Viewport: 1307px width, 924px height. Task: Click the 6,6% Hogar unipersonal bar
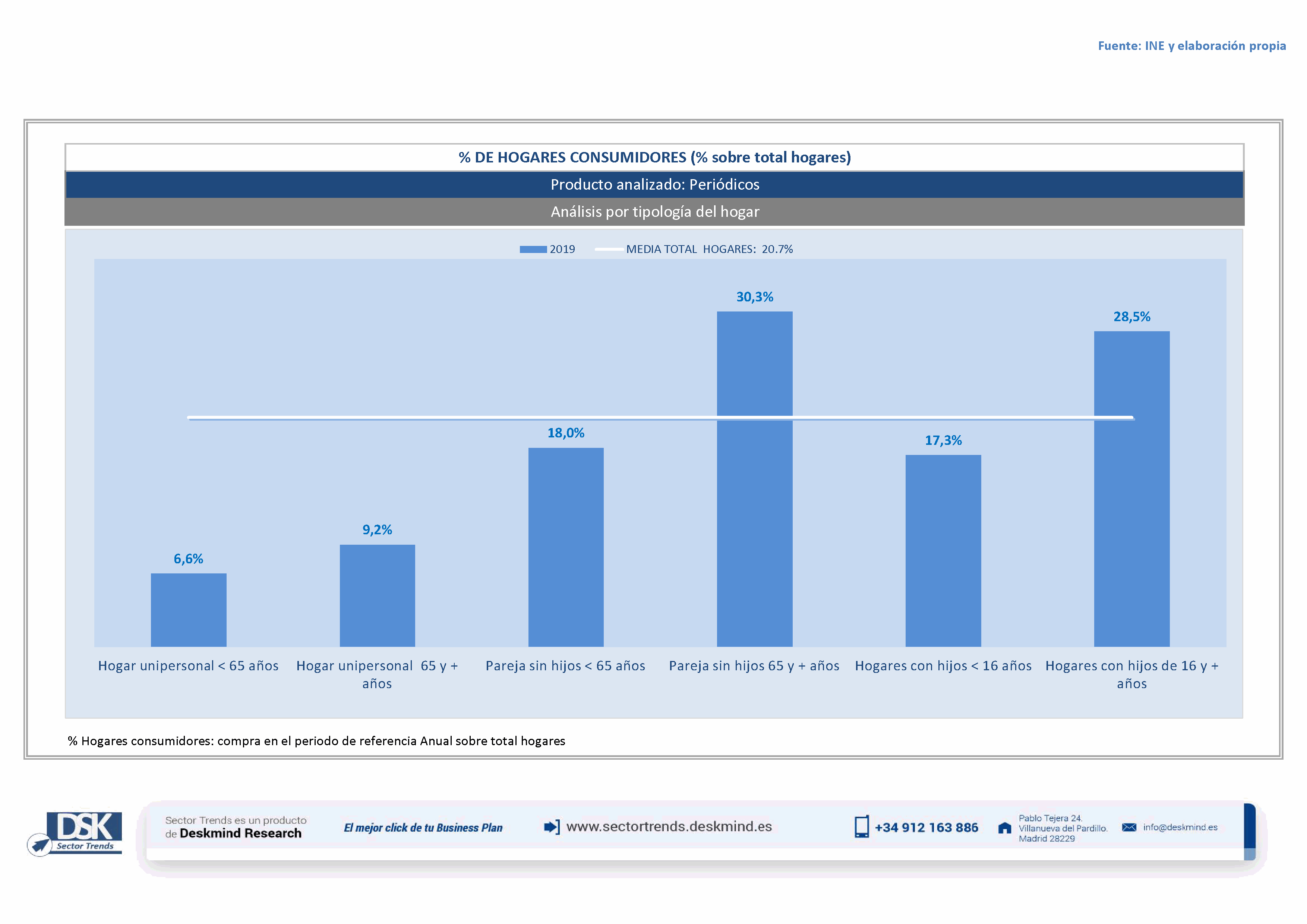(x=189, y=610)
